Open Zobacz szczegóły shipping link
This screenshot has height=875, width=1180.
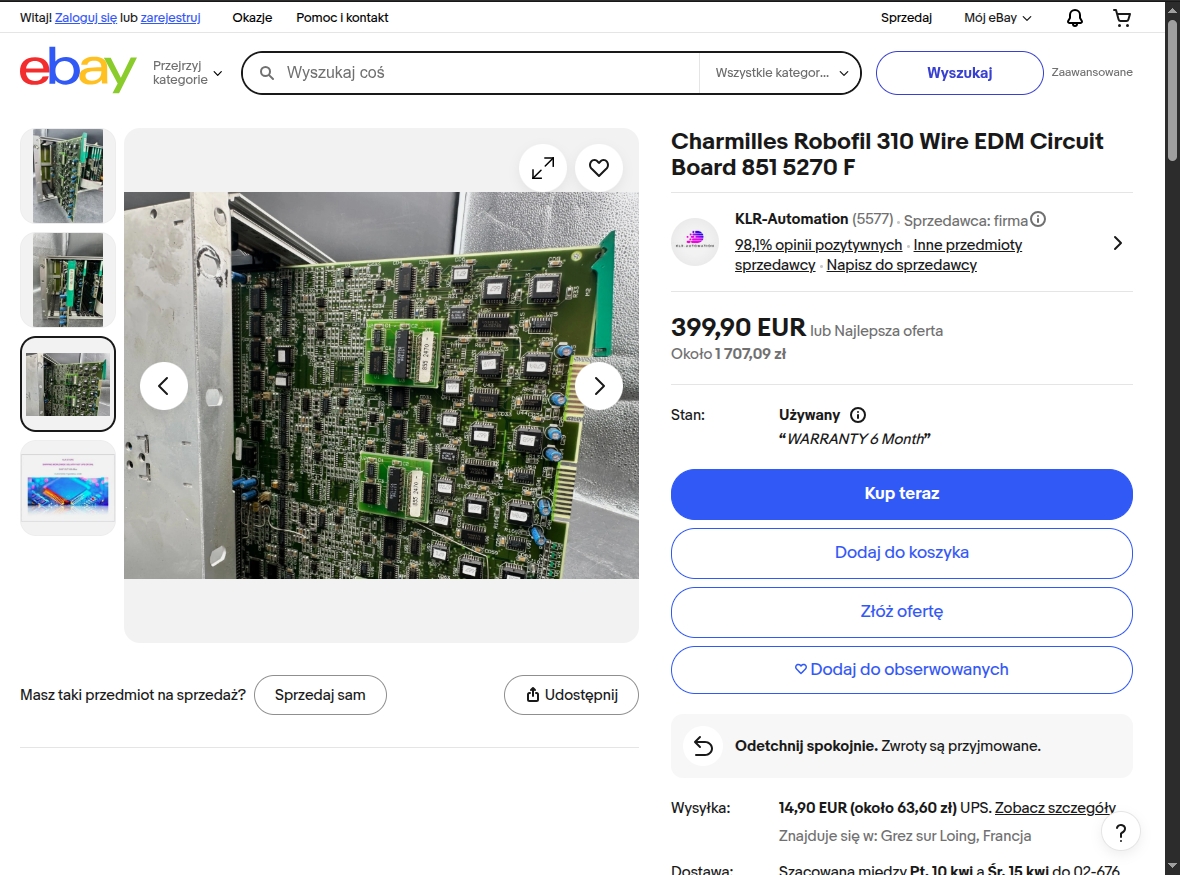click(1055, 808)
